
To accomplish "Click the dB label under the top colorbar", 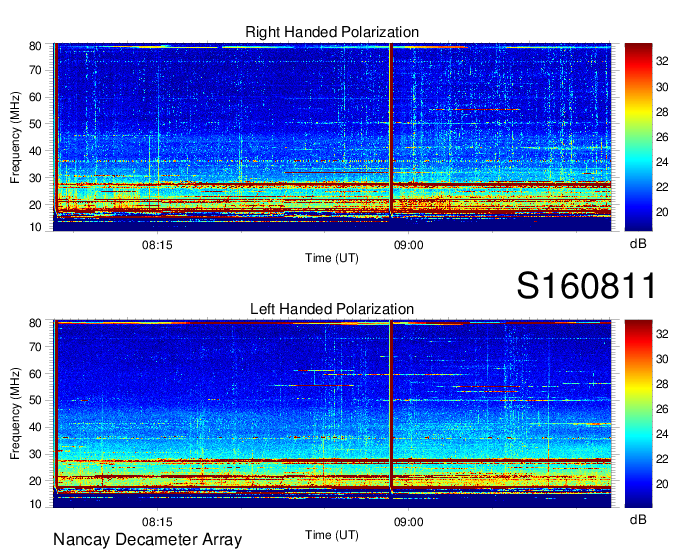I will [638, 244].
